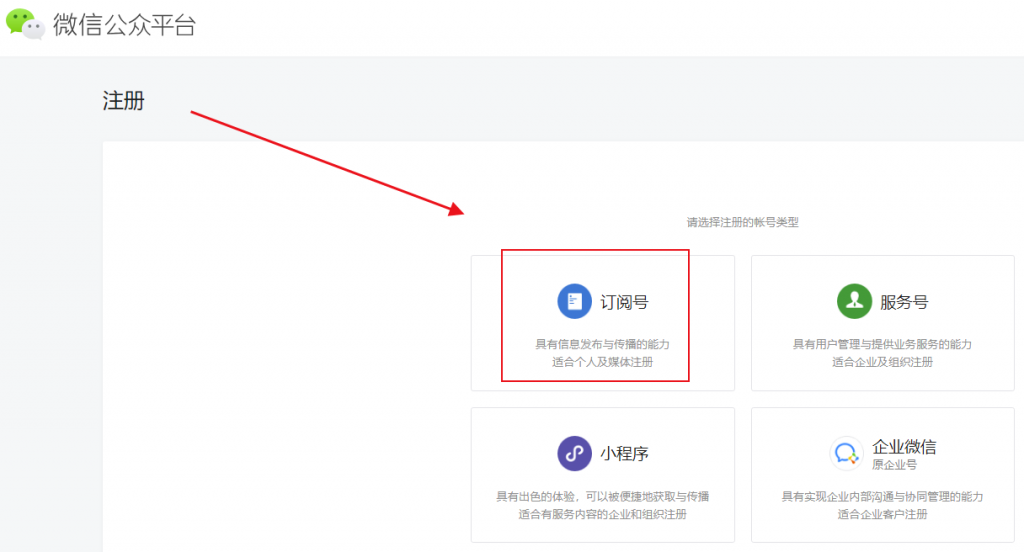Click text 适合有服务内容的企业和组织注册
Image resolution: width=1024 pixels, height=552 pixels.
click(602, 514)
